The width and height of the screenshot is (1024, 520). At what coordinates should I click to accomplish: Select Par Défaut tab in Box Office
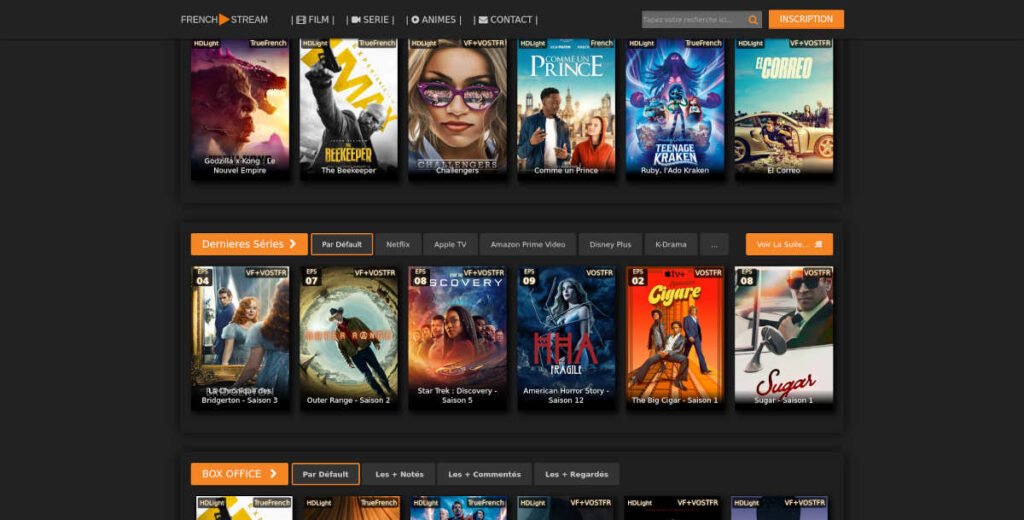coord(325,474)
